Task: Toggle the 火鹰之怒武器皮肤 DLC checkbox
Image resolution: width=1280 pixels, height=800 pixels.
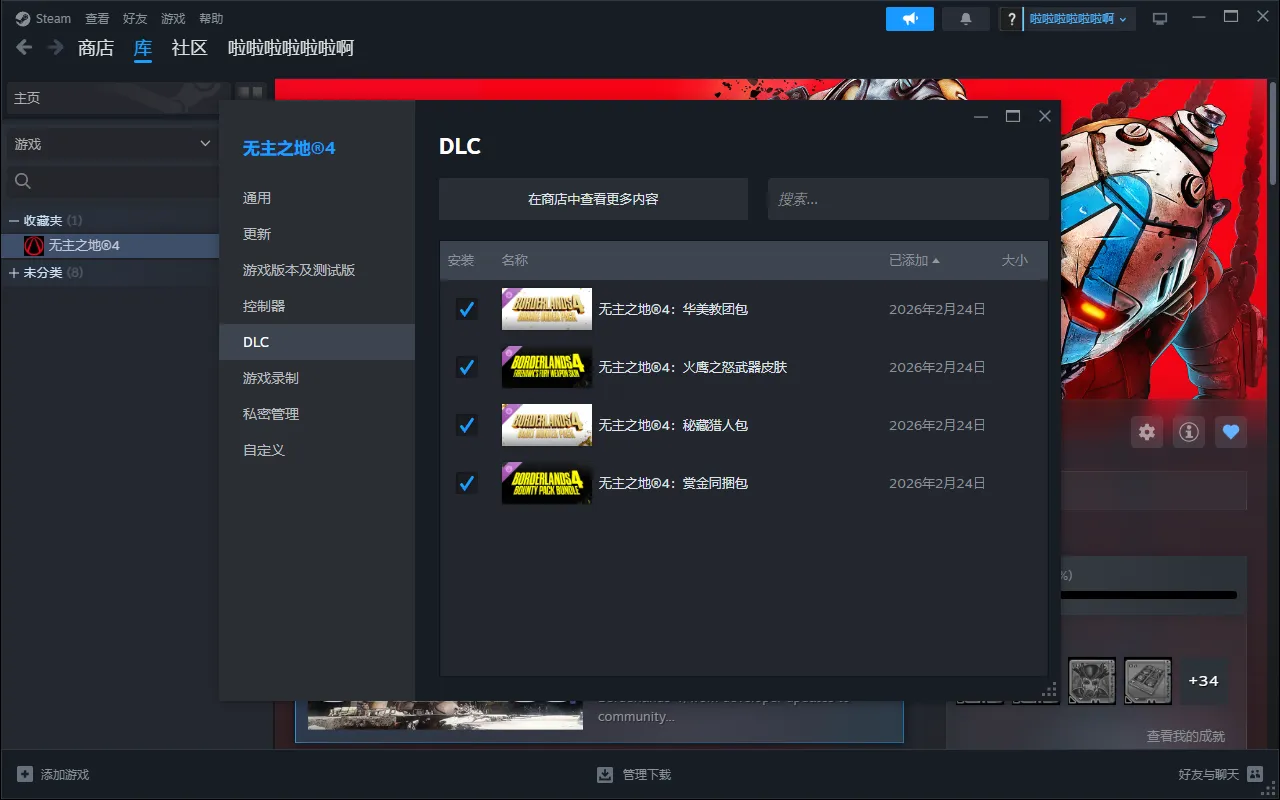Action: (466, 367)
